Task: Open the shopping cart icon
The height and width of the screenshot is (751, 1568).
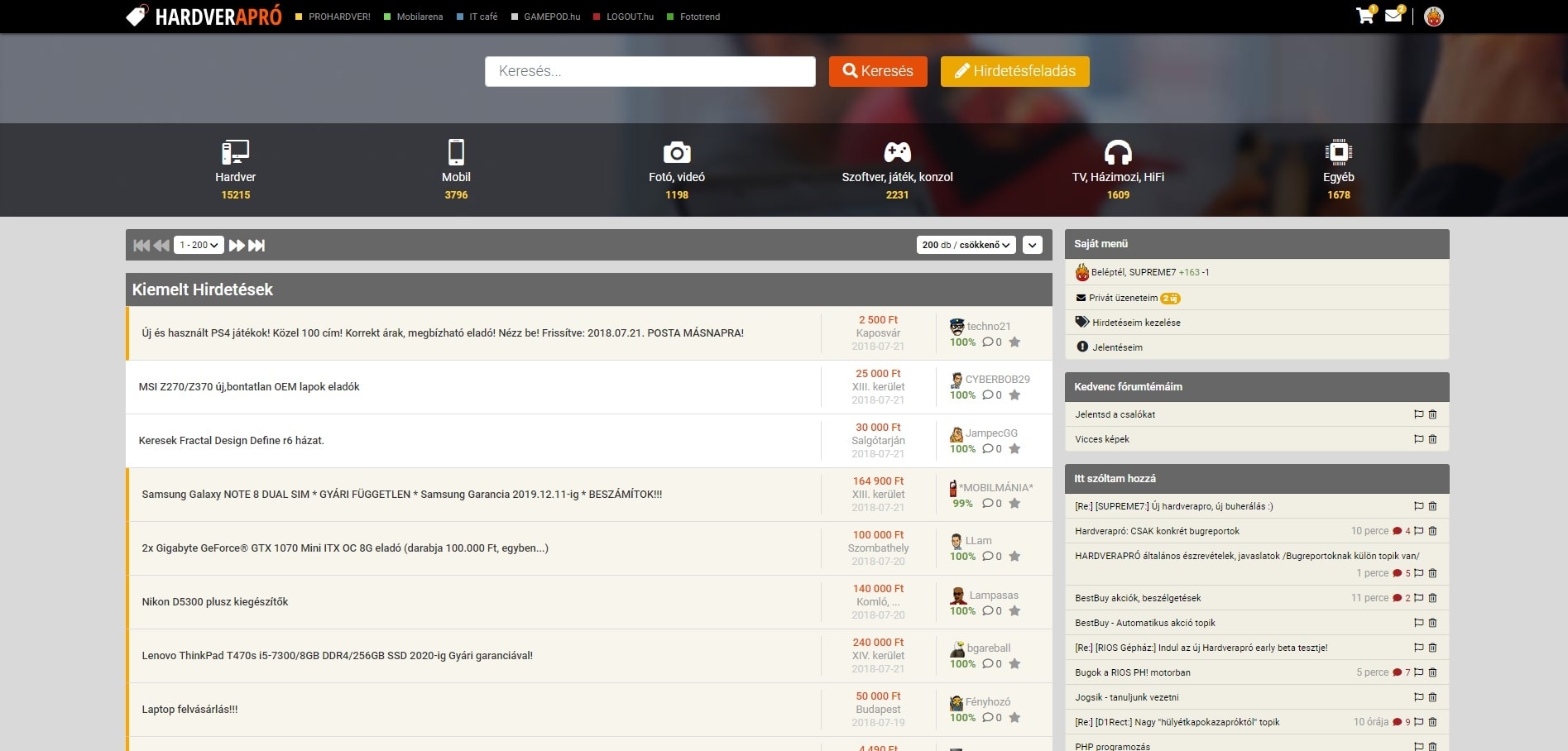Action: [1365, 16]
